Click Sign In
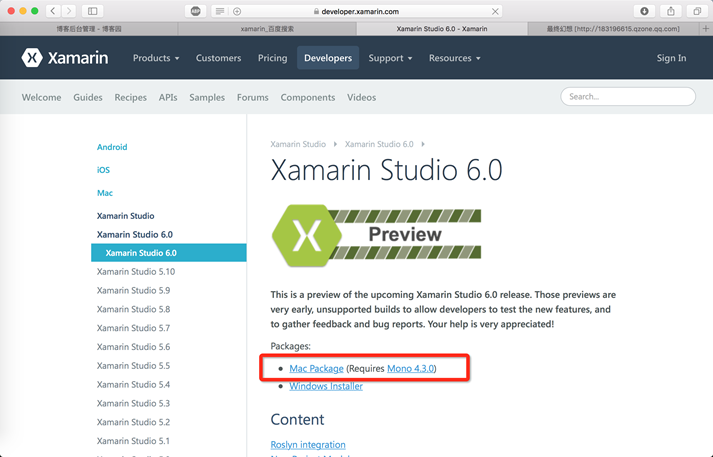 pos(671,58)
